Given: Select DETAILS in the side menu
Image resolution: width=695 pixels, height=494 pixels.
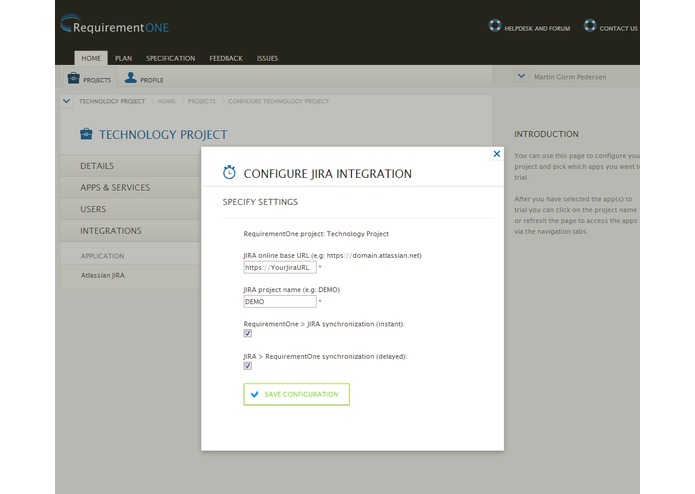Looking at the screenshot, I should tap(130, 166).
